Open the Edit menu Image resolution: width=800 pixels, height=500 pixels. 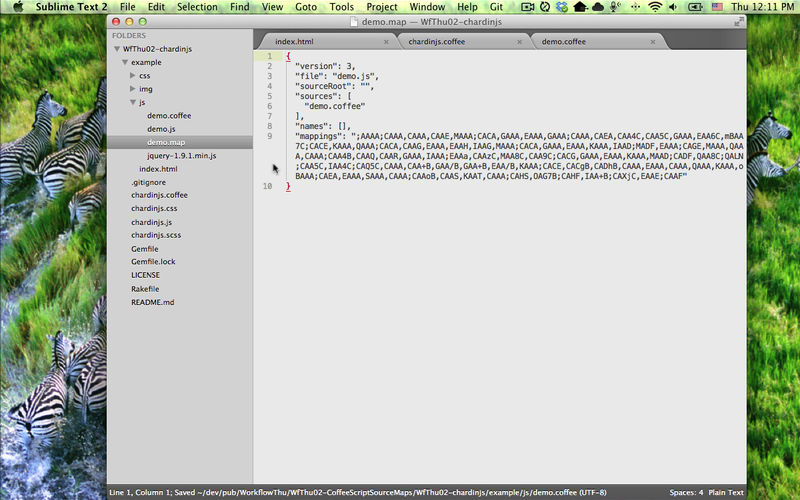click(156, 7)
